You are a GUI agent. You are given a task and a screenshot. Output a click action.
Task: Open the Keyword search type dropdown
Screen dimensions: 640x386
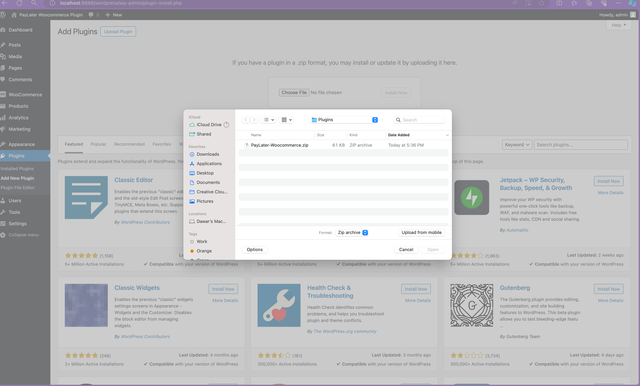point(517,144)
